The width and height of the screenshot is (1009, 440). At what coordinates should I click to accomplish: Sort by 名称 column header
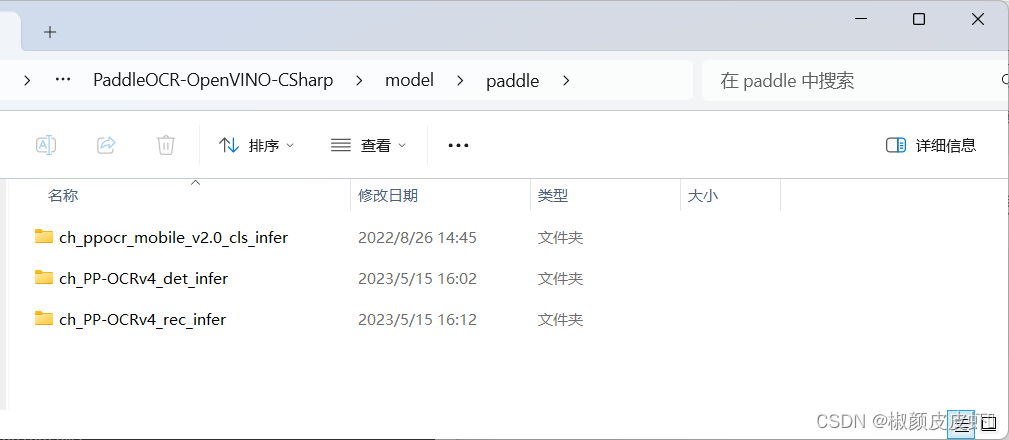tap(63, 196)
